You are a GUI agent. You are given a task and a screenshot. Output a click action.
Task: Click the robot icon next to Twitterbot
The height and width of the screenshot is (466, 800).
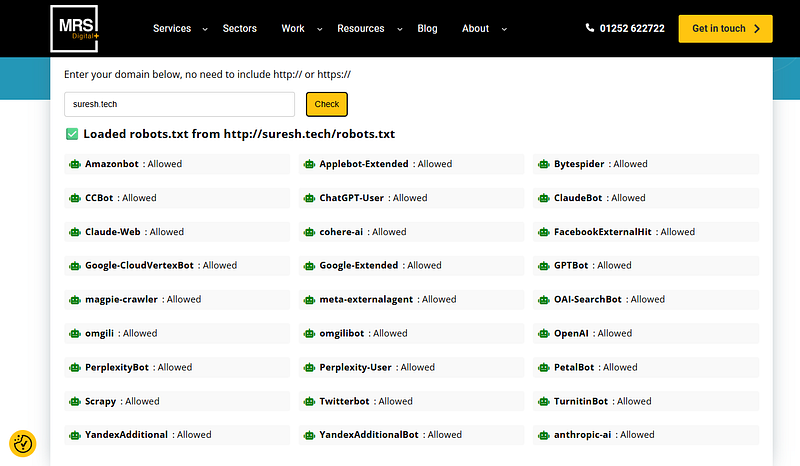[x=309, y=402]
